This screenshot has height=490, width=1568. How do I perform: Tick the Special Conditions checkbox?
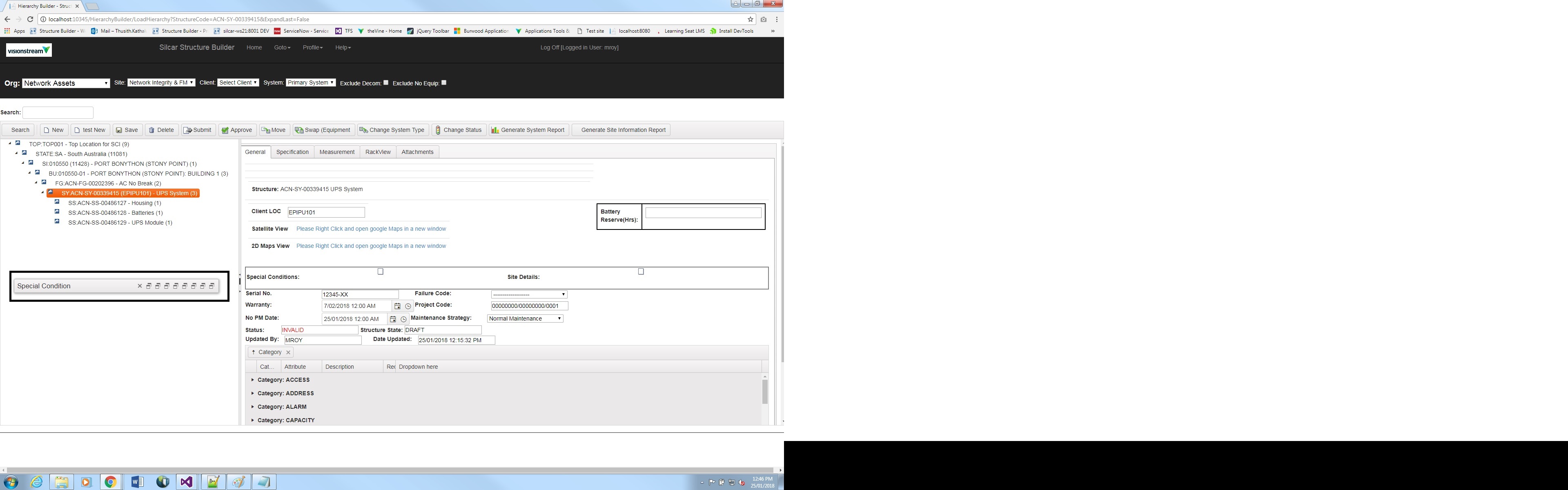pyautogui.click(x=381, y=272)
